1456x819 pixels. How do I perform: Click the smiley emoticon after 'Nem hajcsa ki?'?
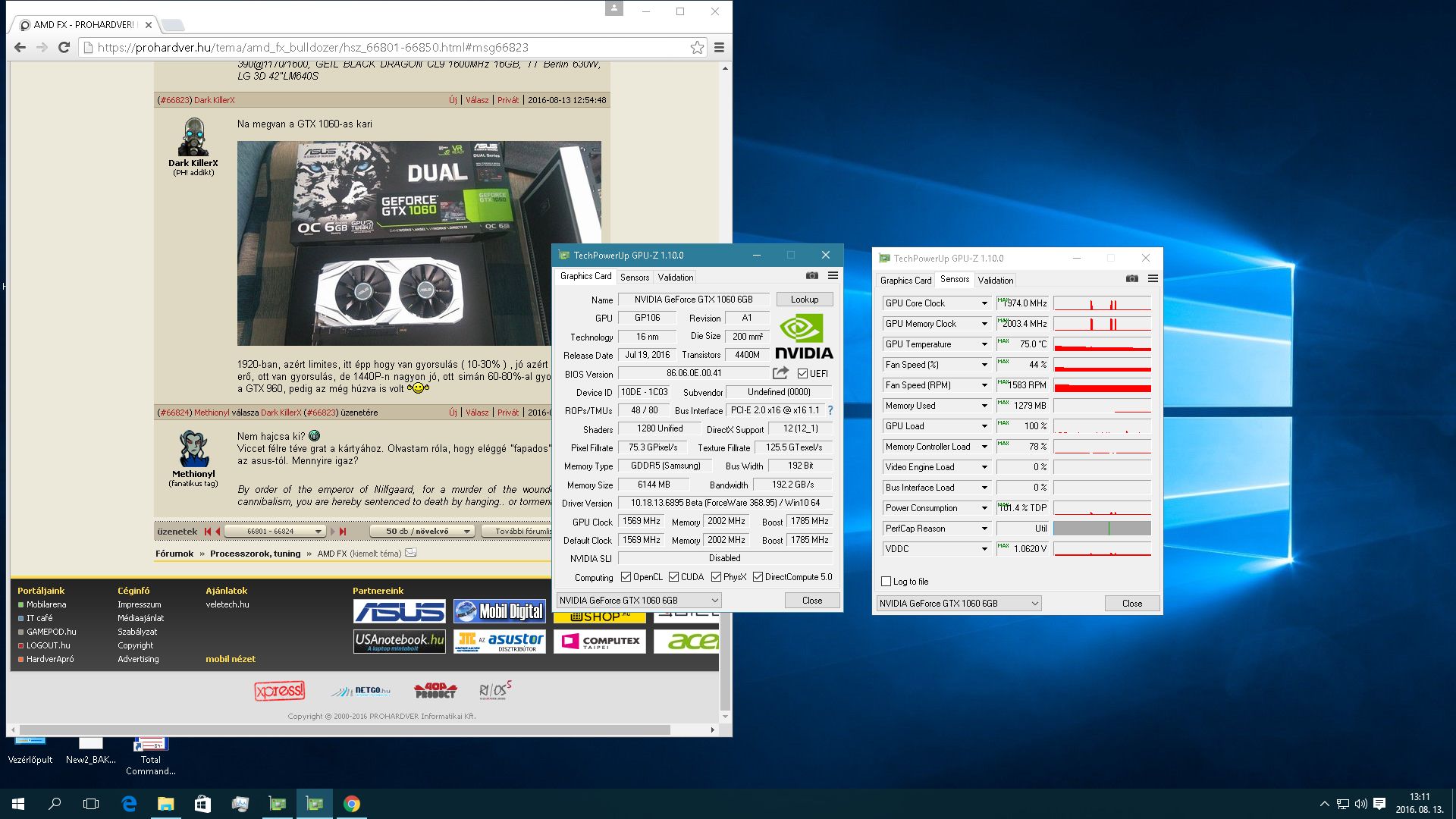tap(315, 436)
